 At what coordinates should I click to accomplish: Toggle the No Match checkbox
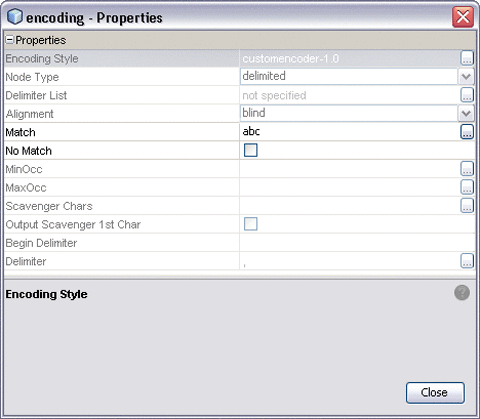coord(251,150)
